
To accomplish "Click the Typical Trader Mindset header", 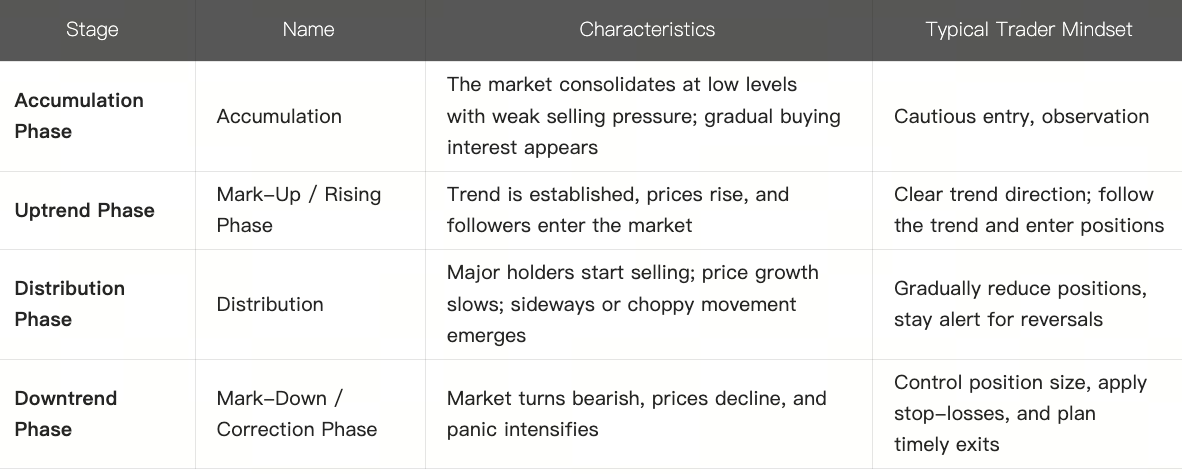I will pos(1028,30).
